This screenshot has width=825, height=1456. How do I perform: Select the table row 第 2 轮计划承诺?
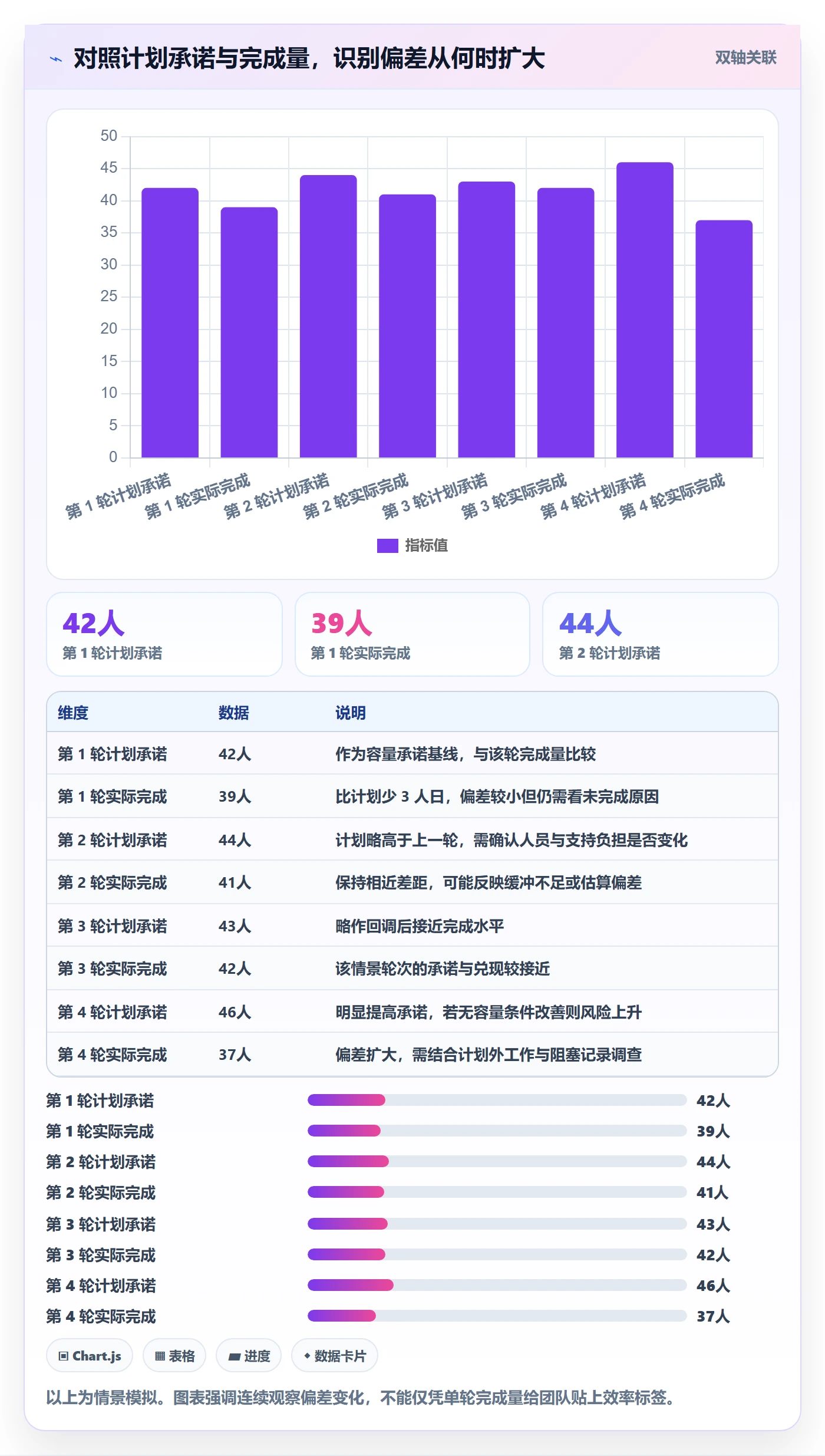coord(412,840)
